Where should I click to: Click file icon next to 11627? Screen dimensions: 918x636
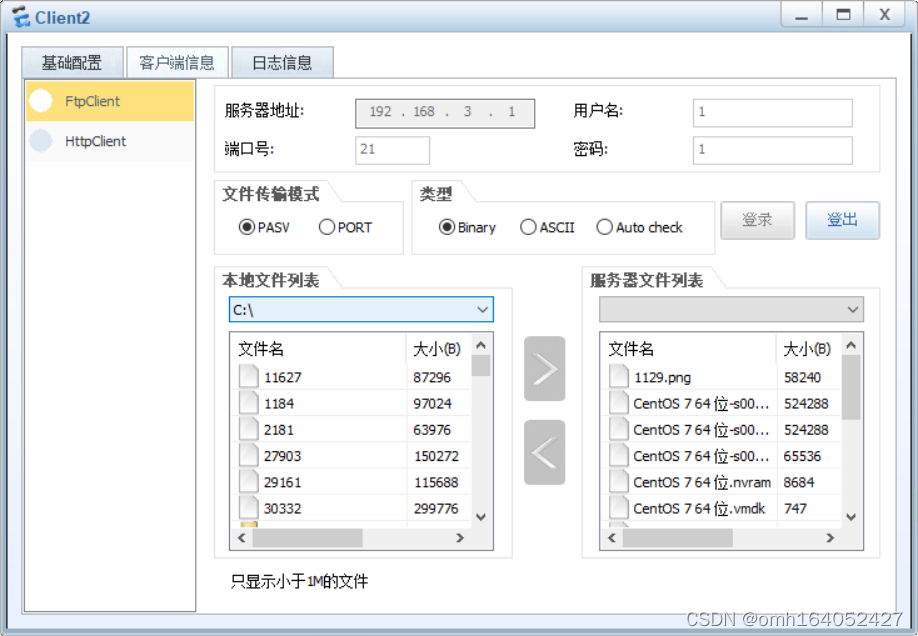249,377
